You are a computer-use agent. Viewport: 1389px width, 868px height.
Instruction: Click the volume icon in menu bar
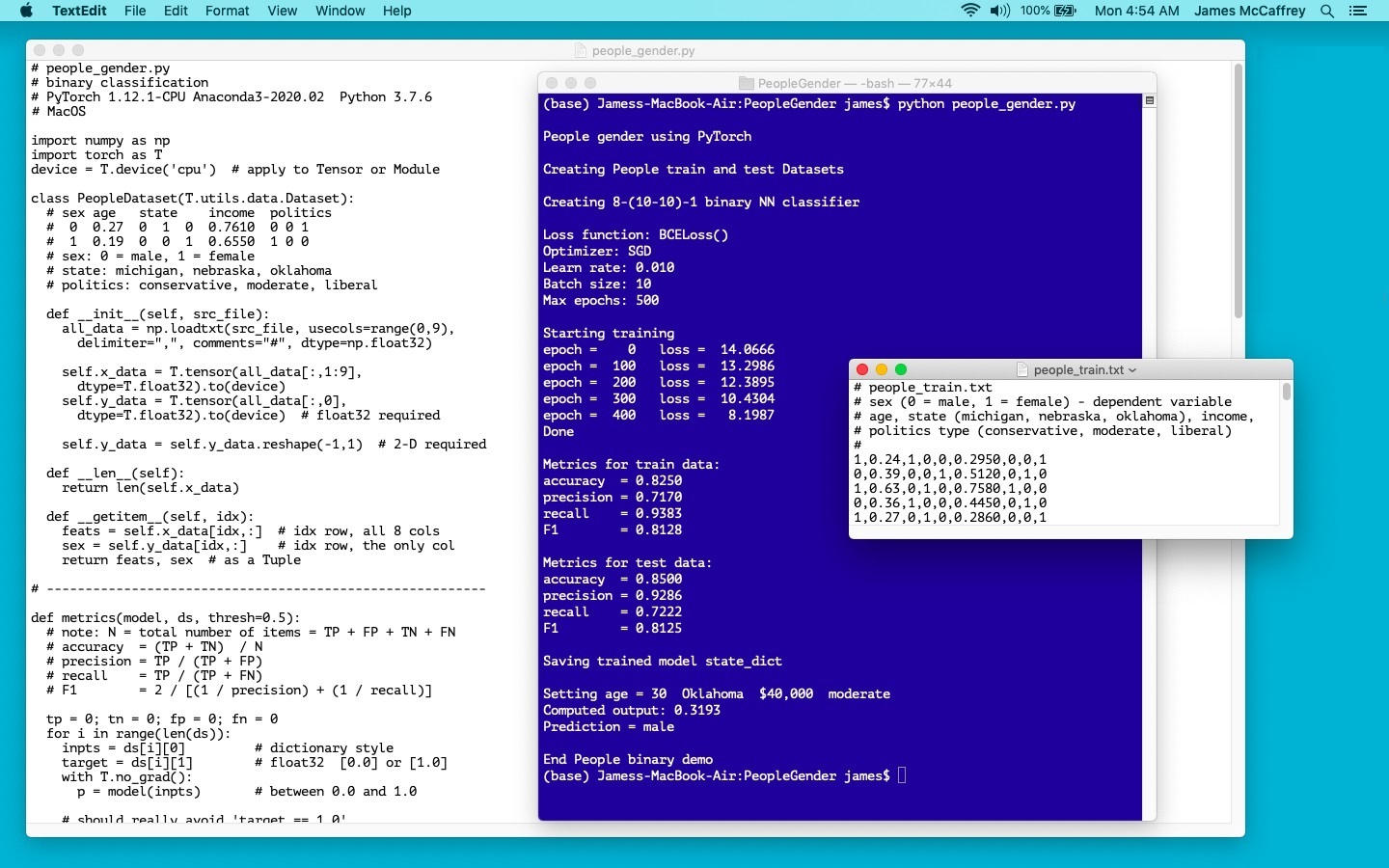pos(1000,11)
